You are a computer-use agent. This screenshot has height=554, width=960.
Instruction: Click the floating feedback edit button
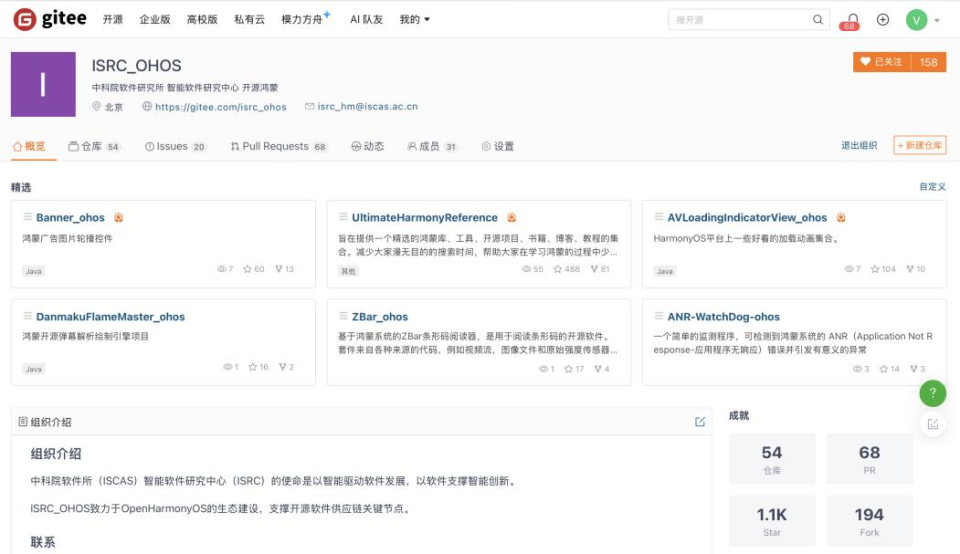click(x=932, y=424)
